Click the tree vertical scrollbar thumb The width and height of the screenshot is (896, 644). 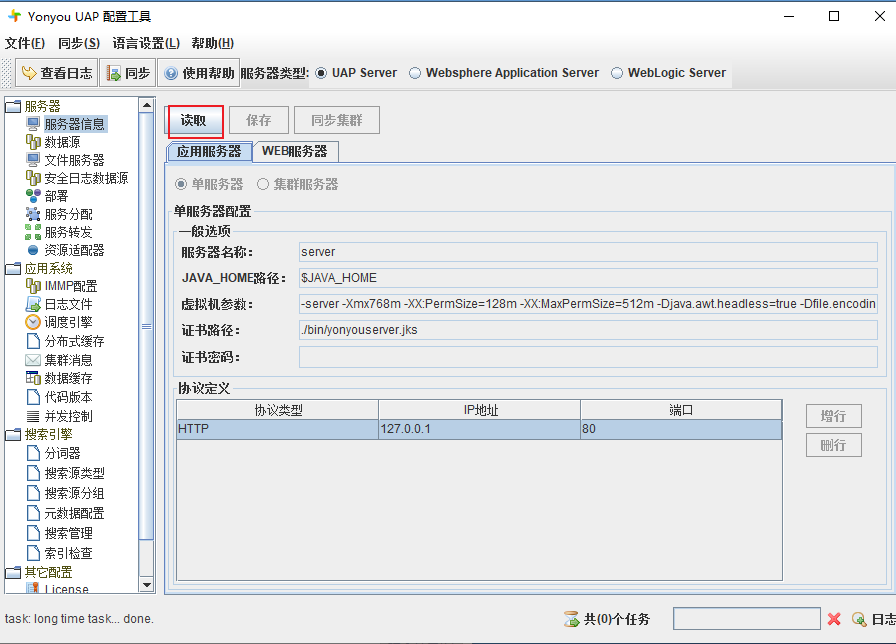[x=147, y=326]
